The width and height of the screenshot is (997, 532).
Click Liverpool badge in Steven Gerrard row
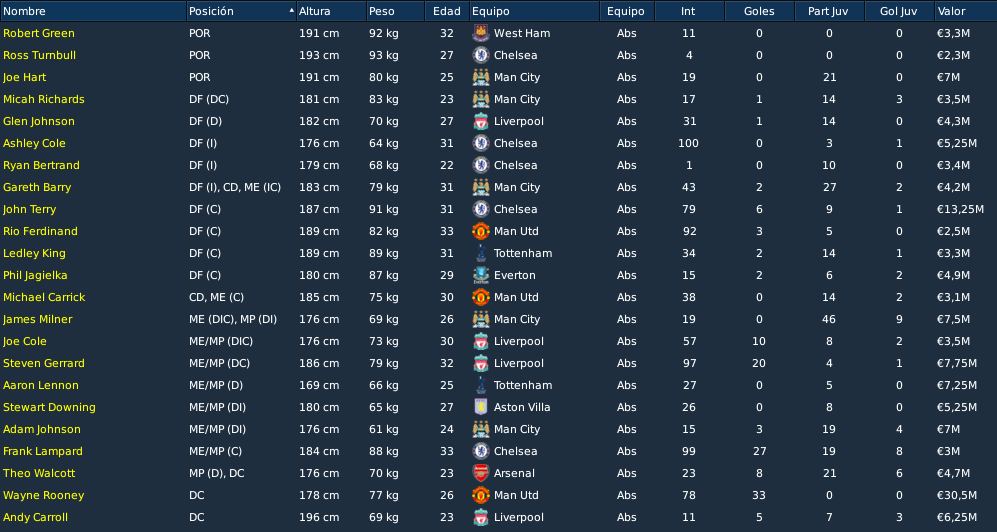[x=481, y=363]
